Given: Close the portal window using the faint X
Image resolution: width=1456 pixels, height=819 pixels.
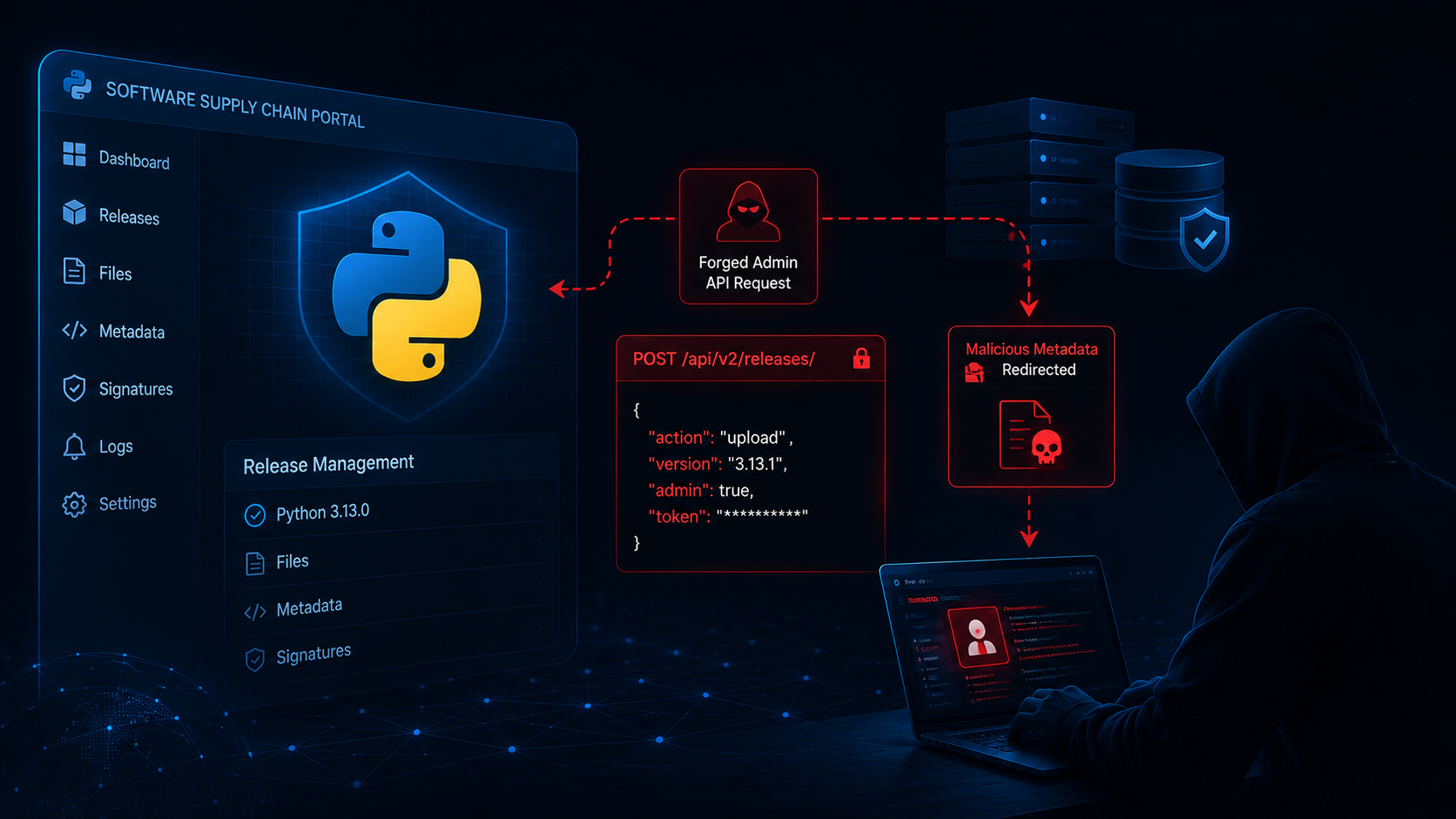Looking at the screenshot, I should [x=556, y=146].
